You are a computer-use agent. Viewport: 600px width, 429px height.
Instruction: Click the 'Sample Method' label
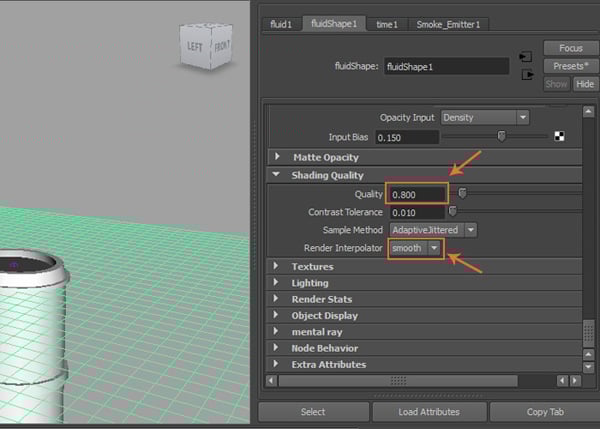tap(352, 230)
